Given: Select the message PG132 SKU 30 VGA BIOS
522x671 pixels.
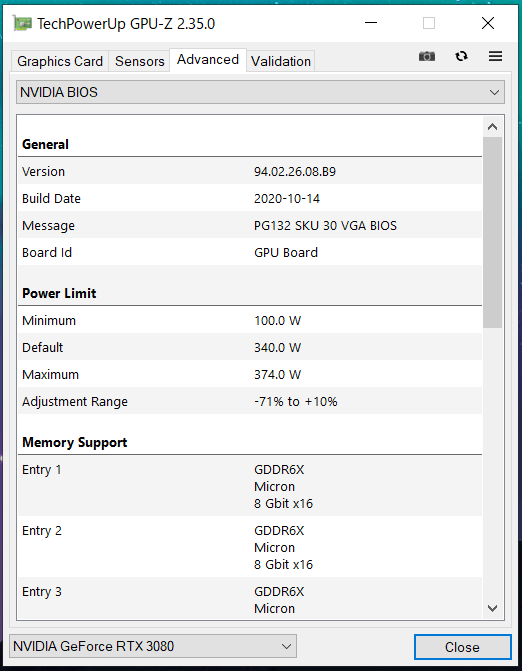Looking at the screenshot, I should 325,226.
